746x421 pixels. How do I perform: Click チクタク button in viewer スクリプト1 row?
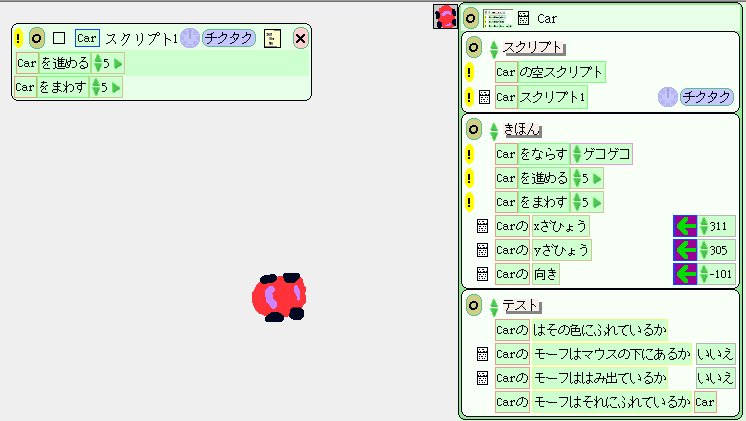click(707, 97)
